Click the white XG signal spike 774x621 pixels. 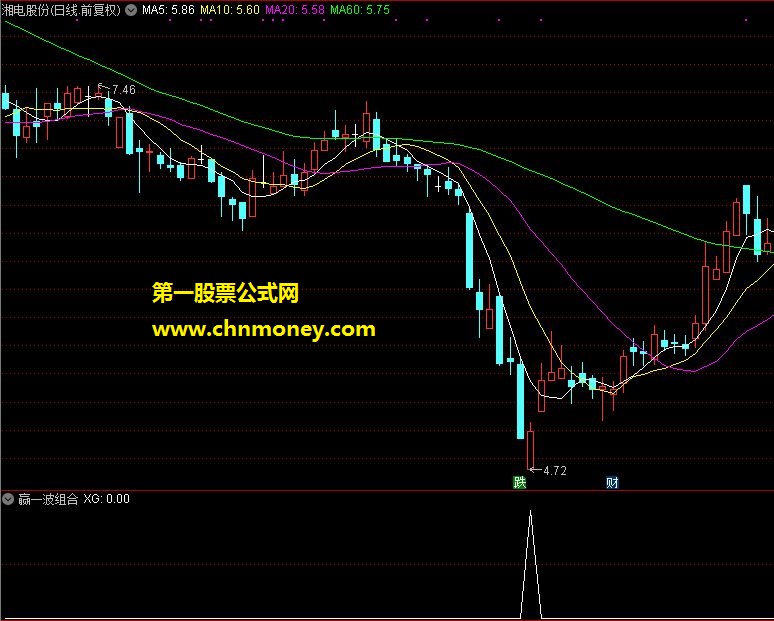click(x=531, y=563)
